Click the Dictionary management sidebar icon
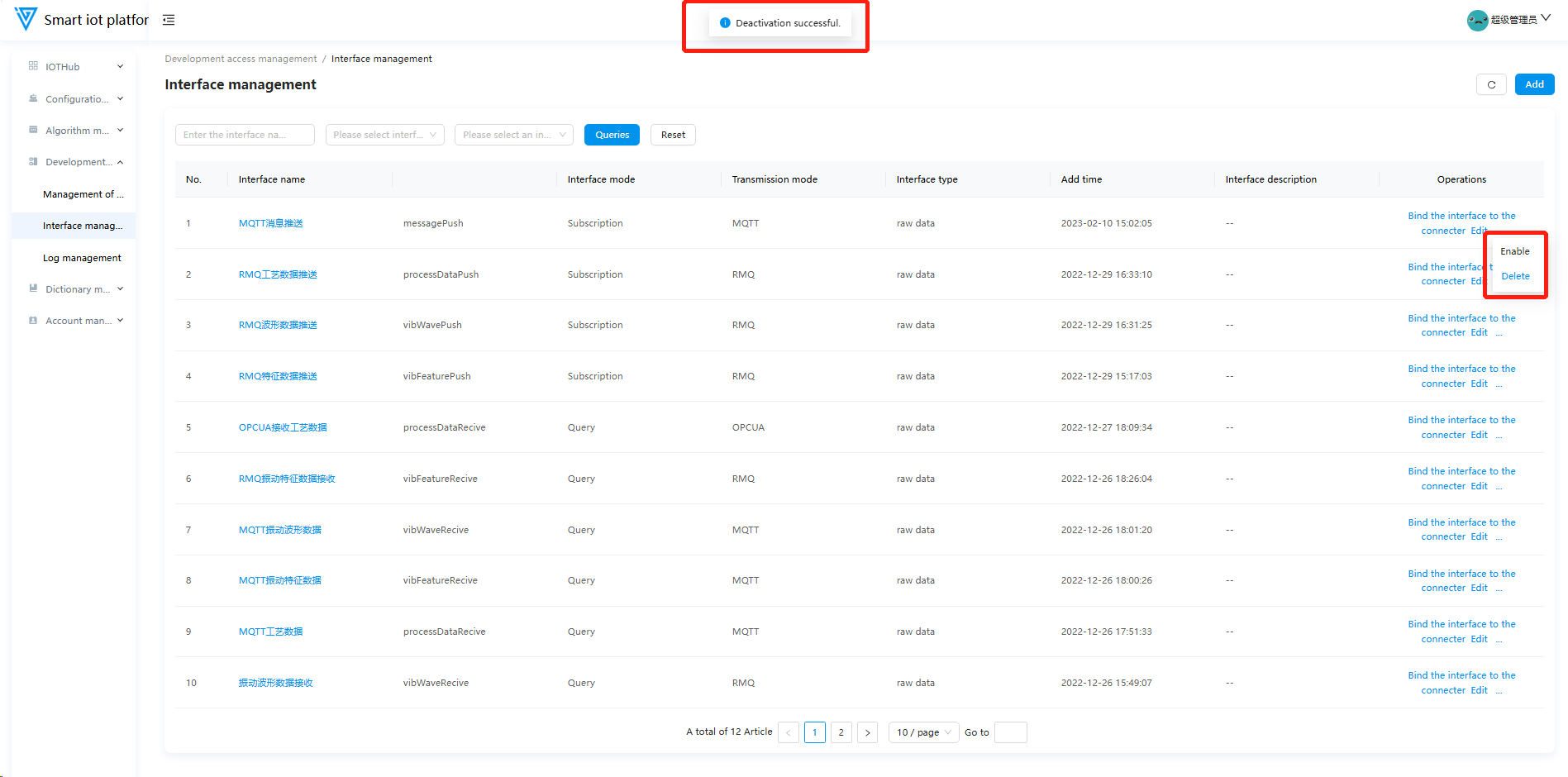 point(33,288)
